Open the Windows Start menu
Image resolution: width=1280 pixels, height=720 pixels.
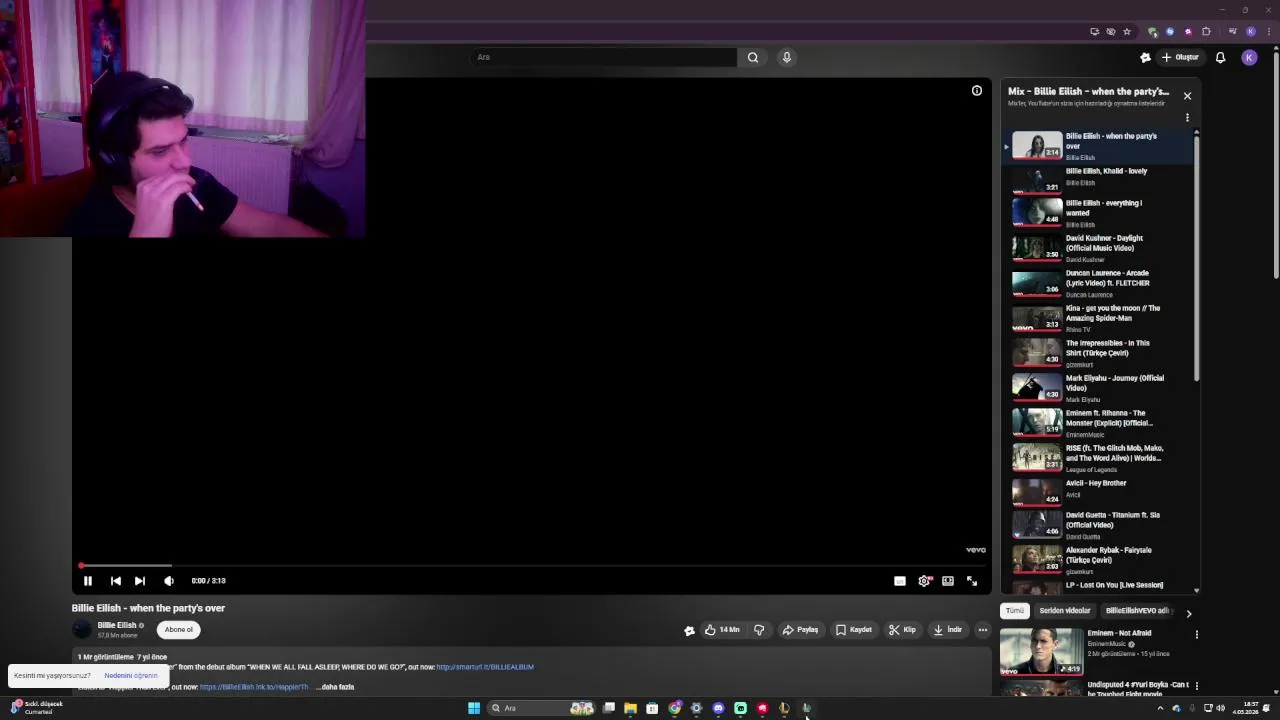point(474,708)
